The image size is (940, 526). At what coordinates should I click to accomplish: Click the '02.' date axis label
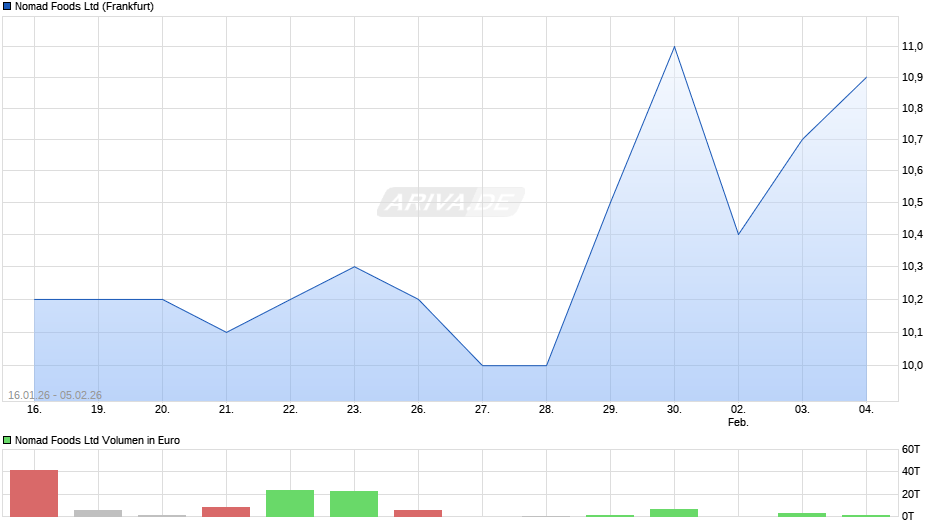click(x=739, y=410)
